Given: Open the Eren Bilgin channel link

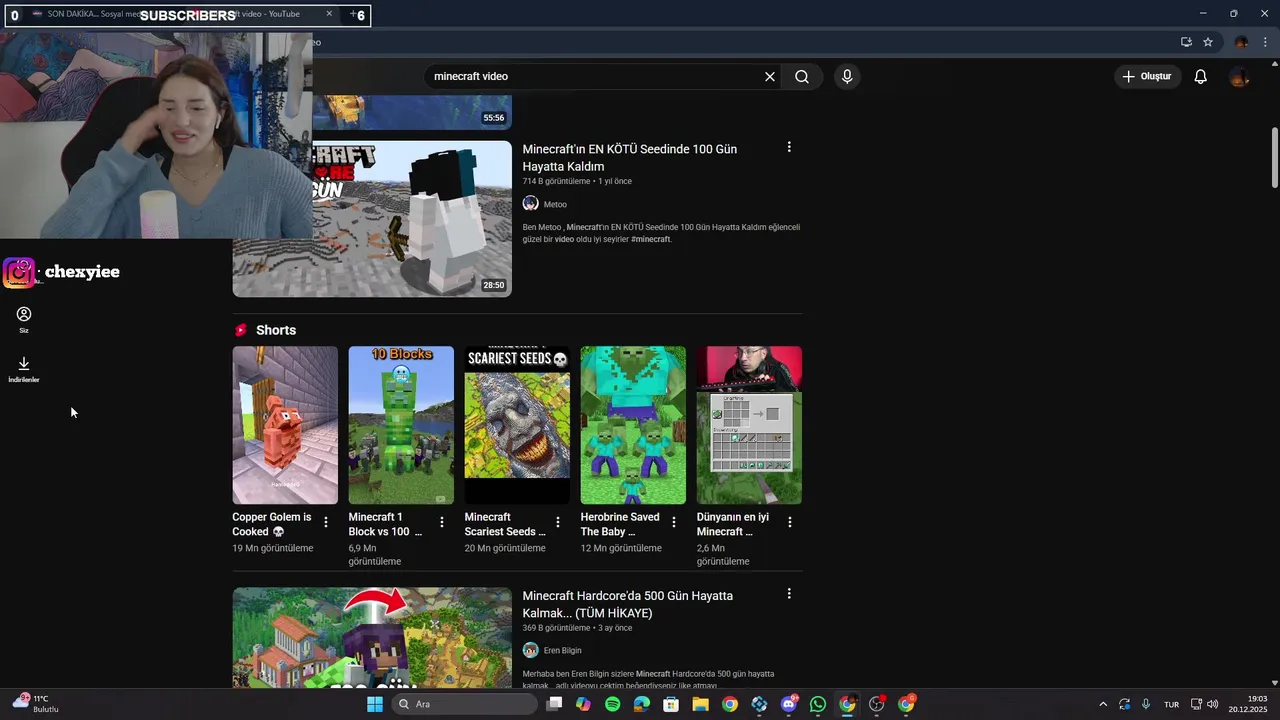Looking at the screenshot, I should tap(562, 651).
